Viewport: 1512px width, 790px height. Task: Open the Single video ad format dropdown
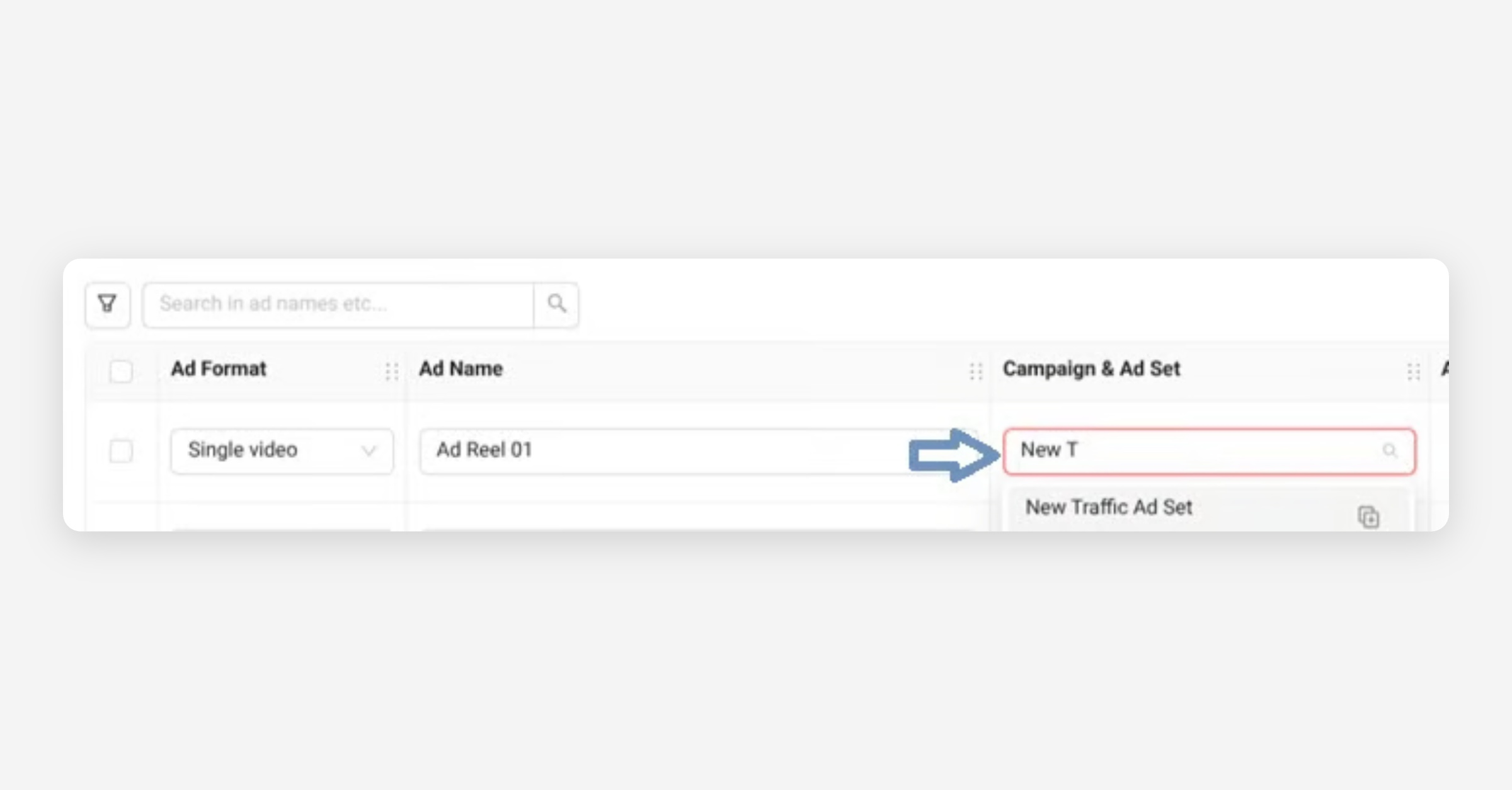click(282, 451)
